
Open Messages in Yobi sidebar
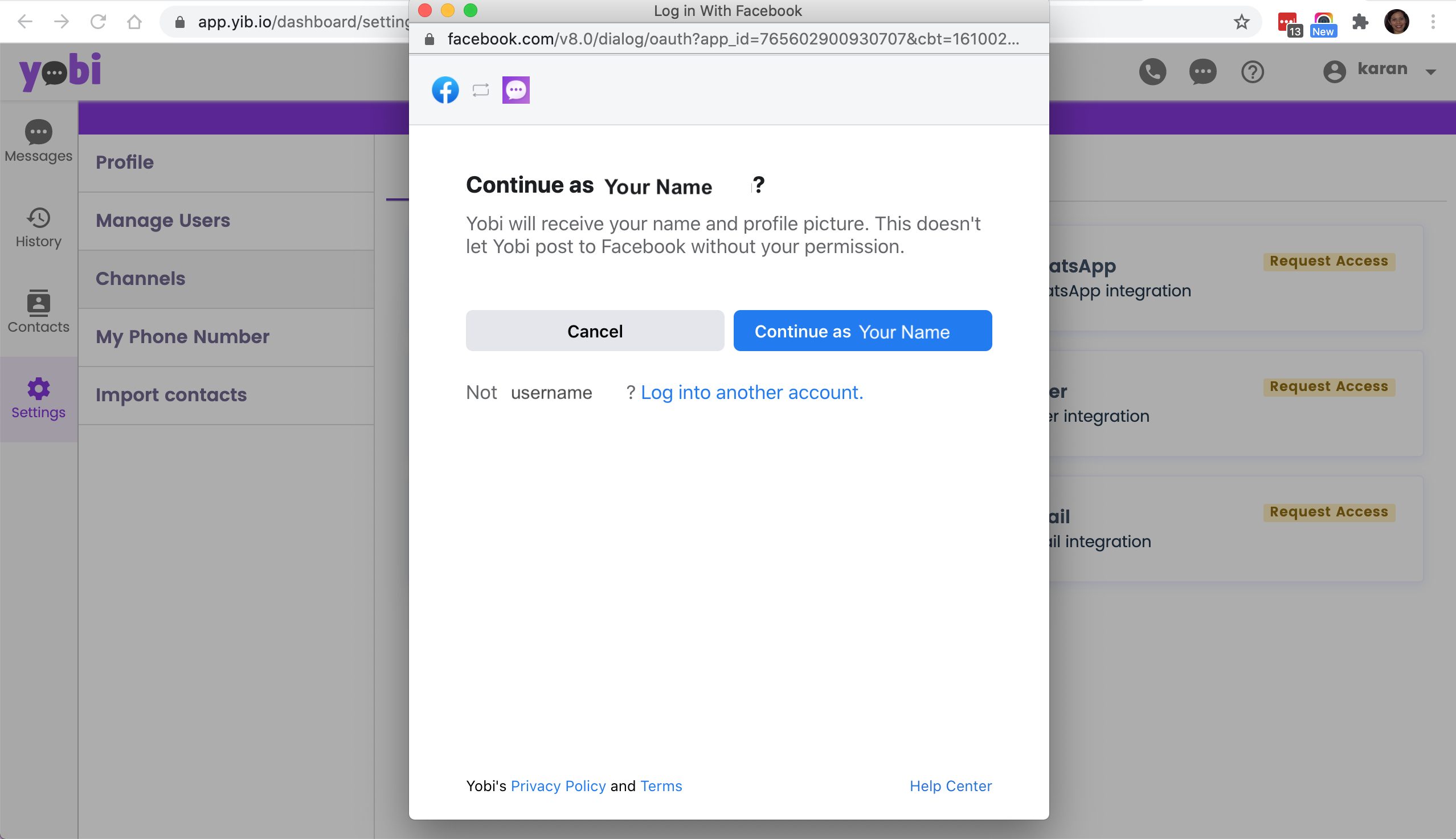(x=39, y=142)
